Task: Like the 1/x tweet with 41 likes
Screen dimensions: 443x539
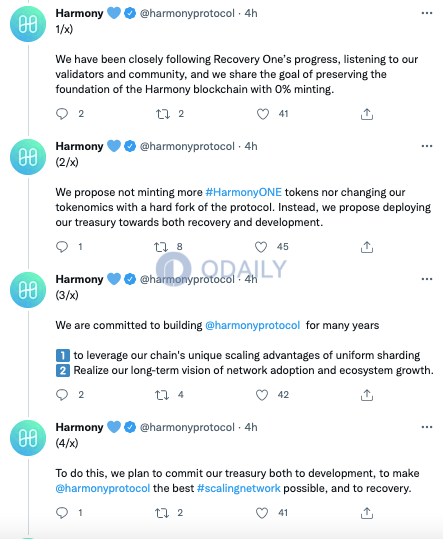Action: [263, 114]
